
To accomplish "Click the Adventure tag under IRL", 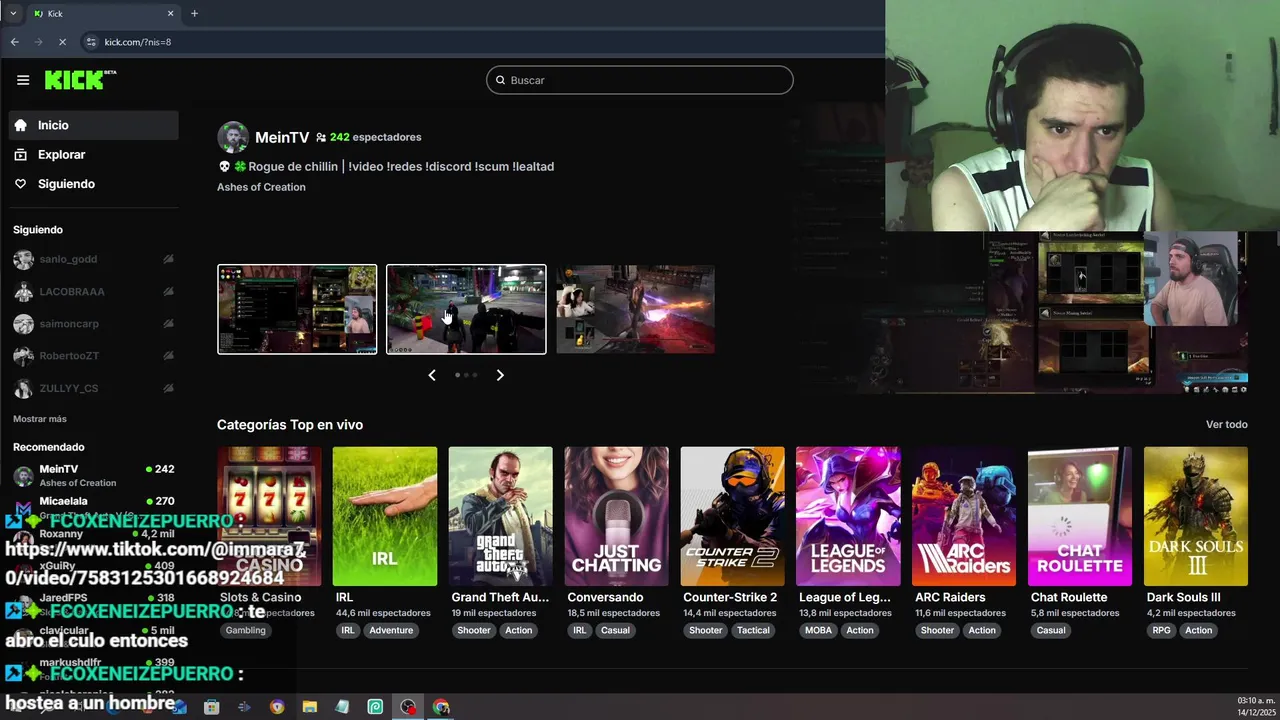I will pos(391,630).
